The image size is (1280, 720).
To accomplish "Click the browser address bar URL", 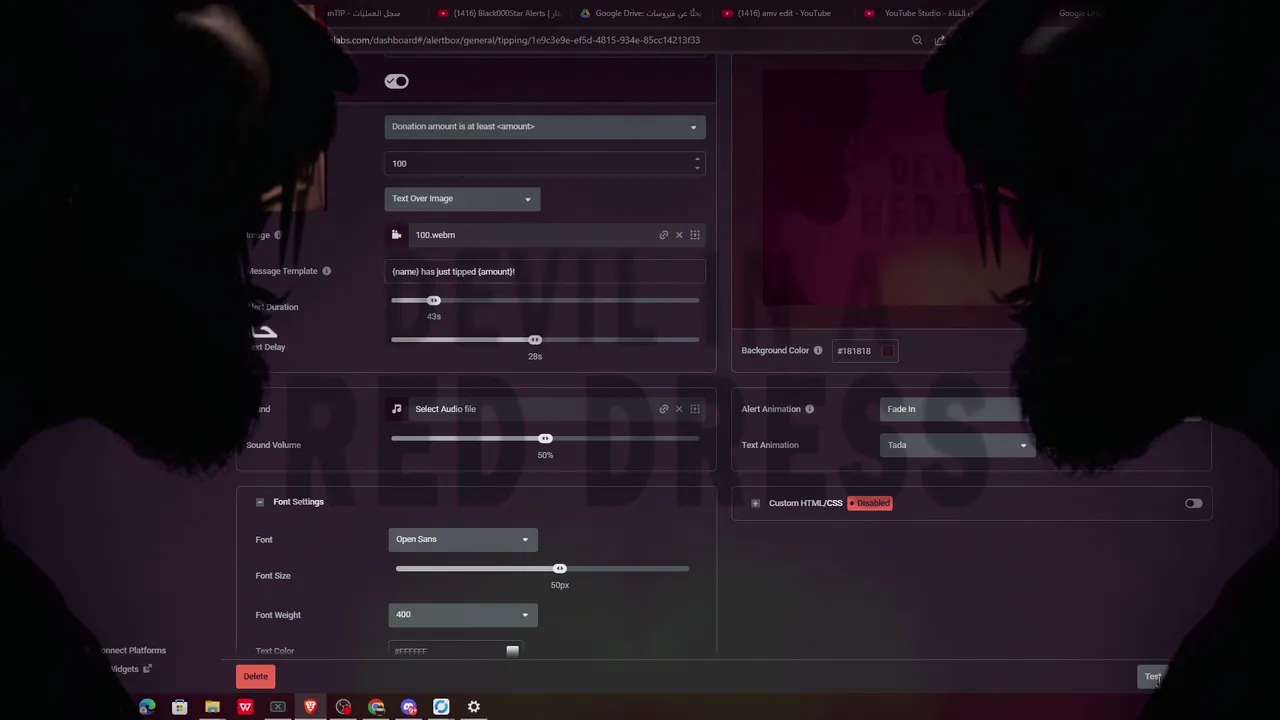I will [515, 40].
